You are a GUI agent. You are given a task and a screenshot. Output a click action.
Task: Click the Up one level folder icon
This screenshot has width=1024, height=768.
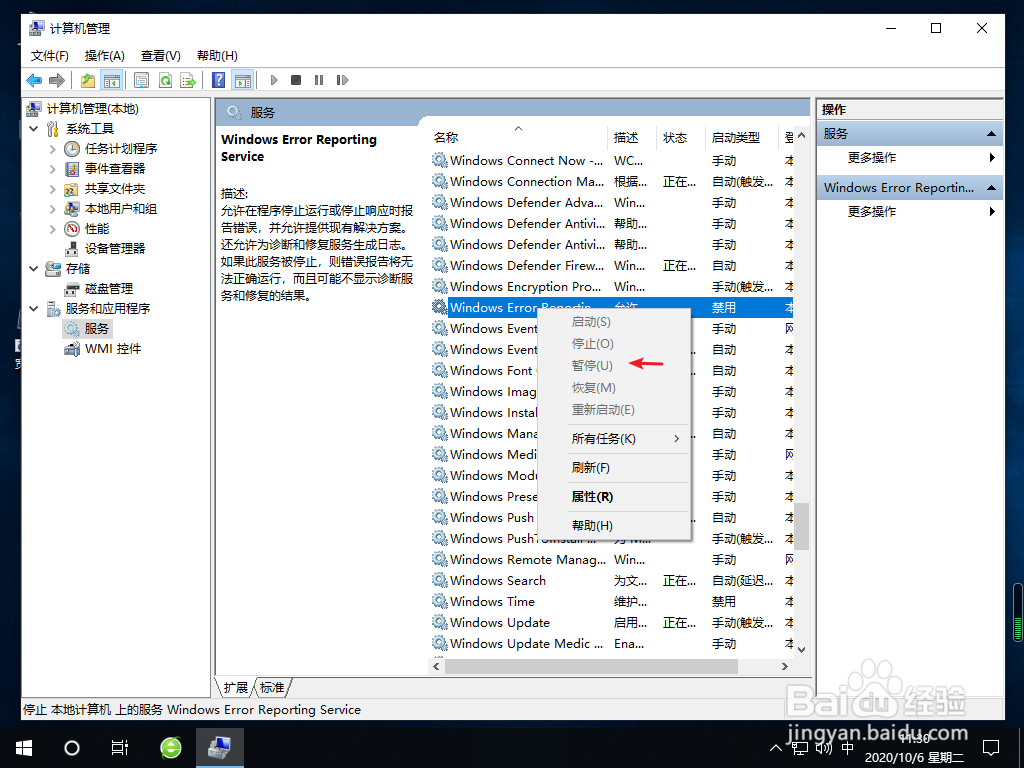coord(88,80)
